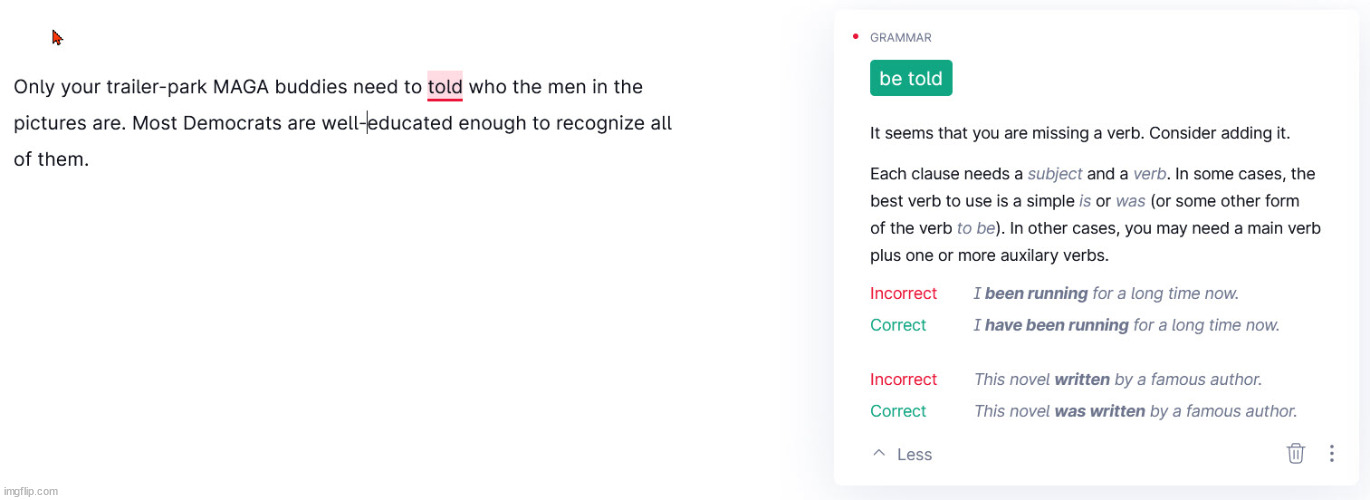
Task: Click the italic 'verb' term in explanation
Action: pyautogui.click(x=1149, y=174)
